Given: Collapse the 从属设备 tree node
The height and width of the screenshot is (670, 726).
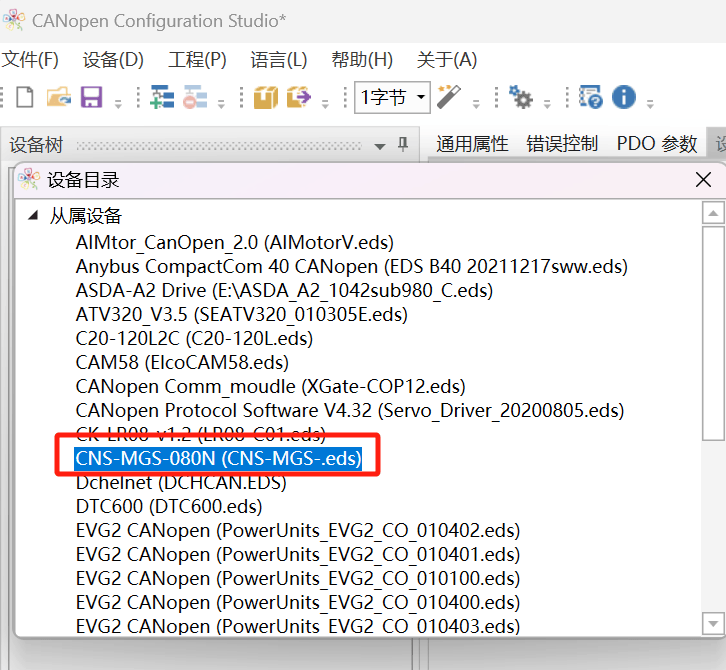Looking at the screenshot, I should 33,215.
